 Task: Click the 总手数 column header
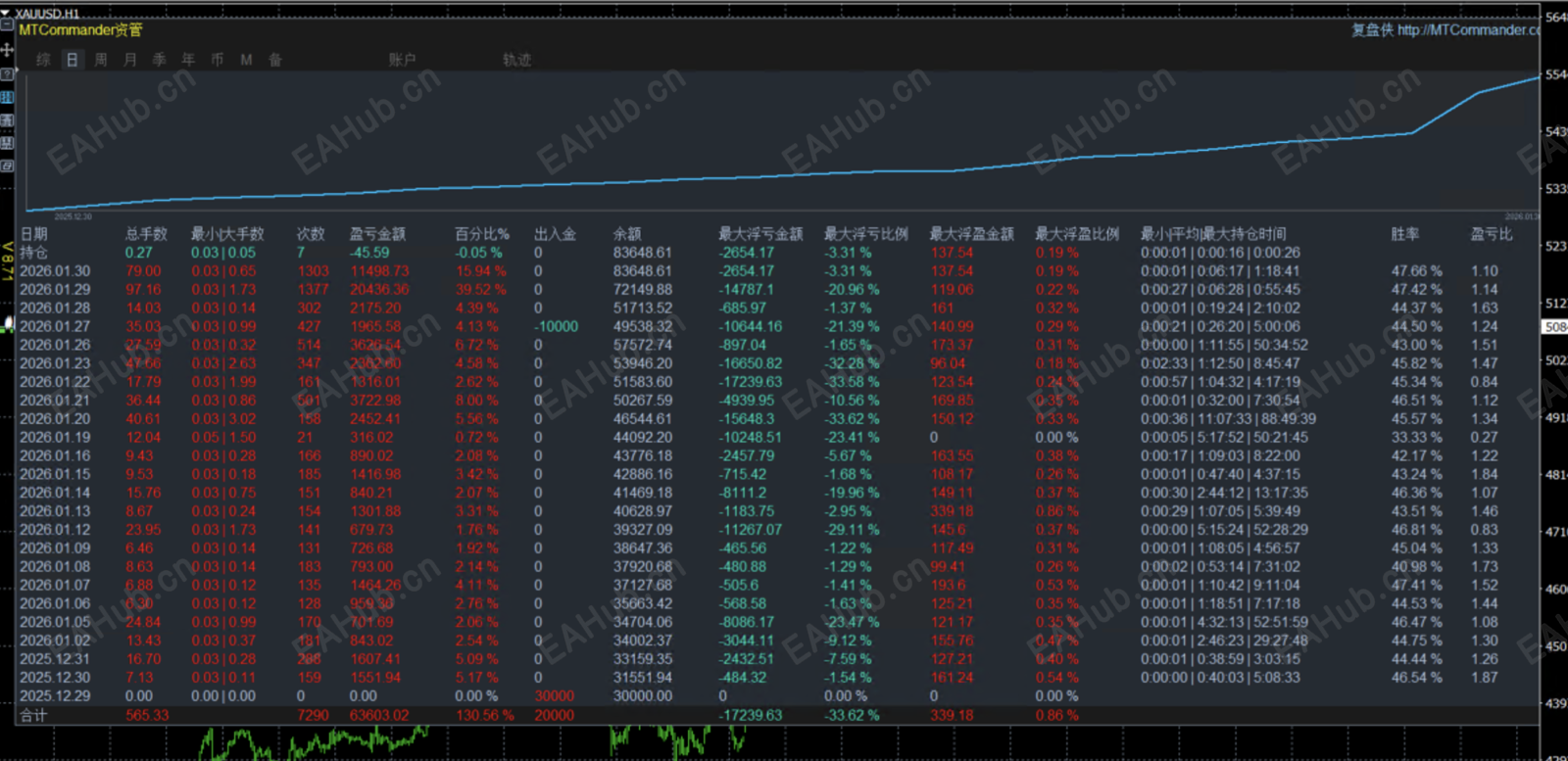146,234
